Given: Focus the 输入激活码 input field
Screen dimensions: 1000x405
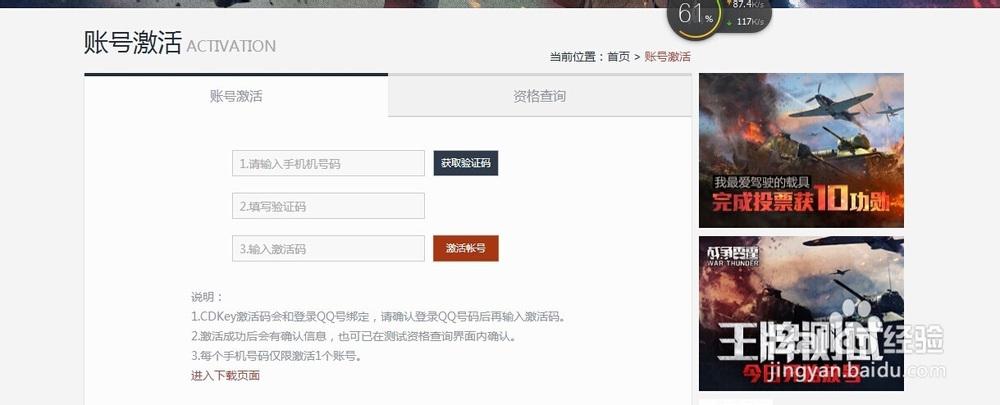Looking at the screenshot, I should tap(328, 249).
